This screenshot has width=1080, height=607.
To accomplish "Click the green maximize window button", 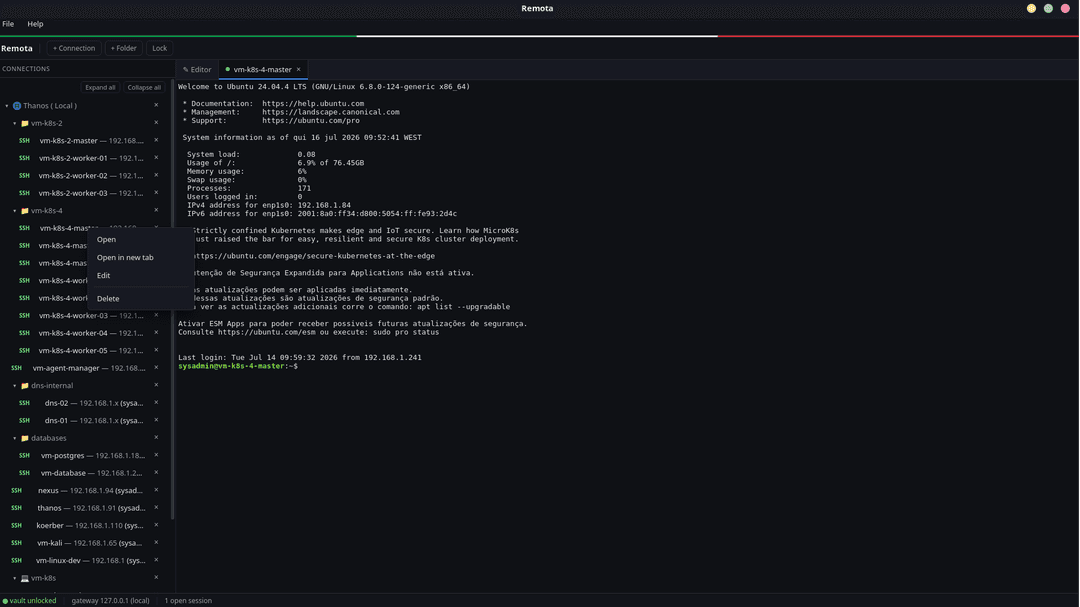I will (x=1048, y=8).
